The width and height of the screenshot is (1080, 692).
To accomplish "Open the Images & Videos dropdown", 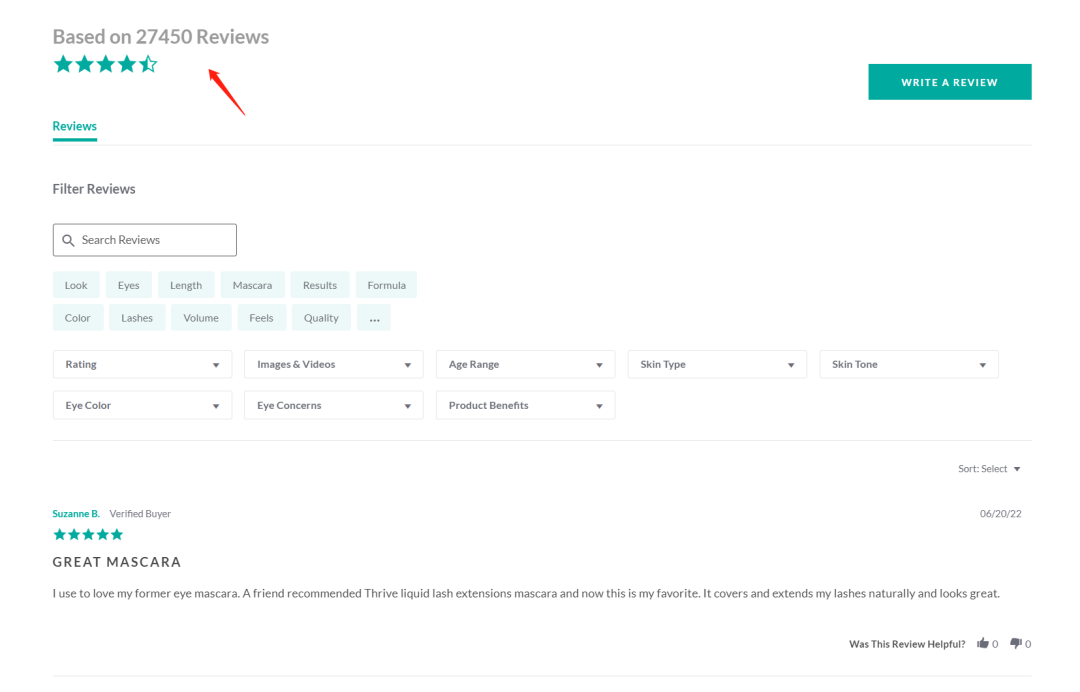I will pos(334,364).
